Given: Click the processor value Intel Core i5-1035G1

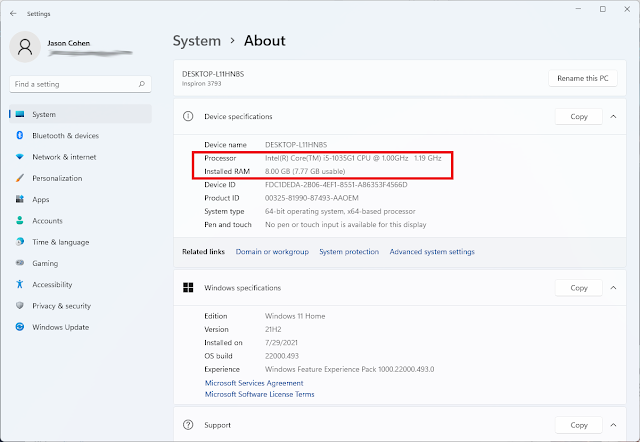Looking at the screenshot, I should tap(353, 158).
